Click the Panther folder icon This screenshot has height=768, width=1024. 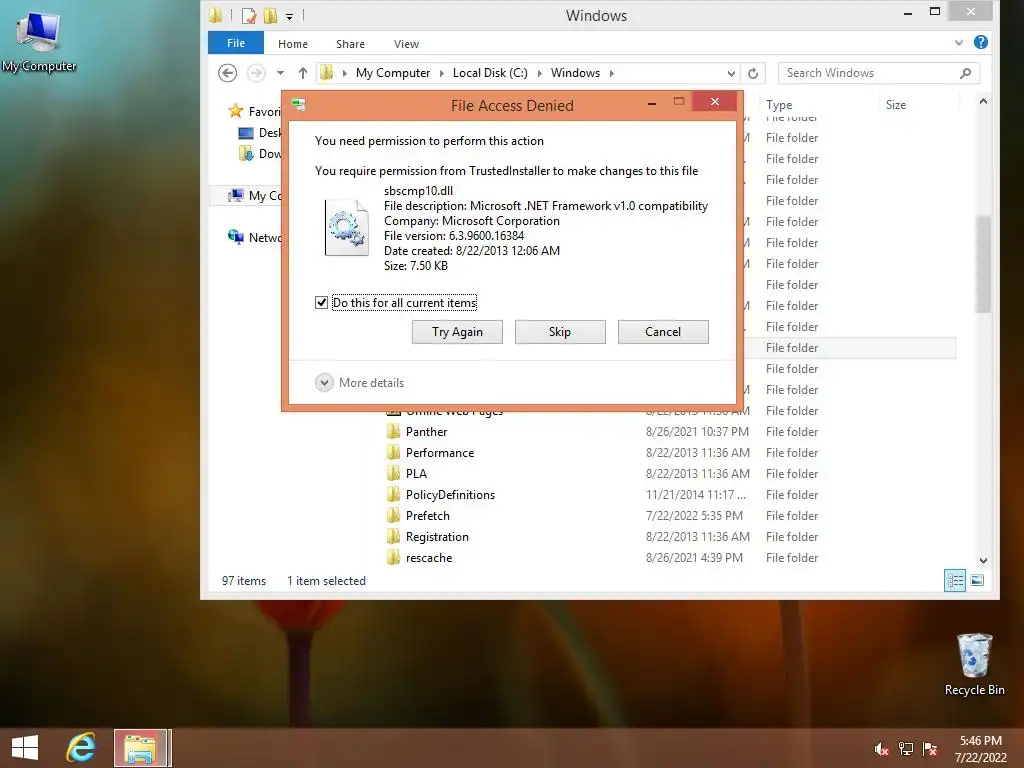click(393, 432)
